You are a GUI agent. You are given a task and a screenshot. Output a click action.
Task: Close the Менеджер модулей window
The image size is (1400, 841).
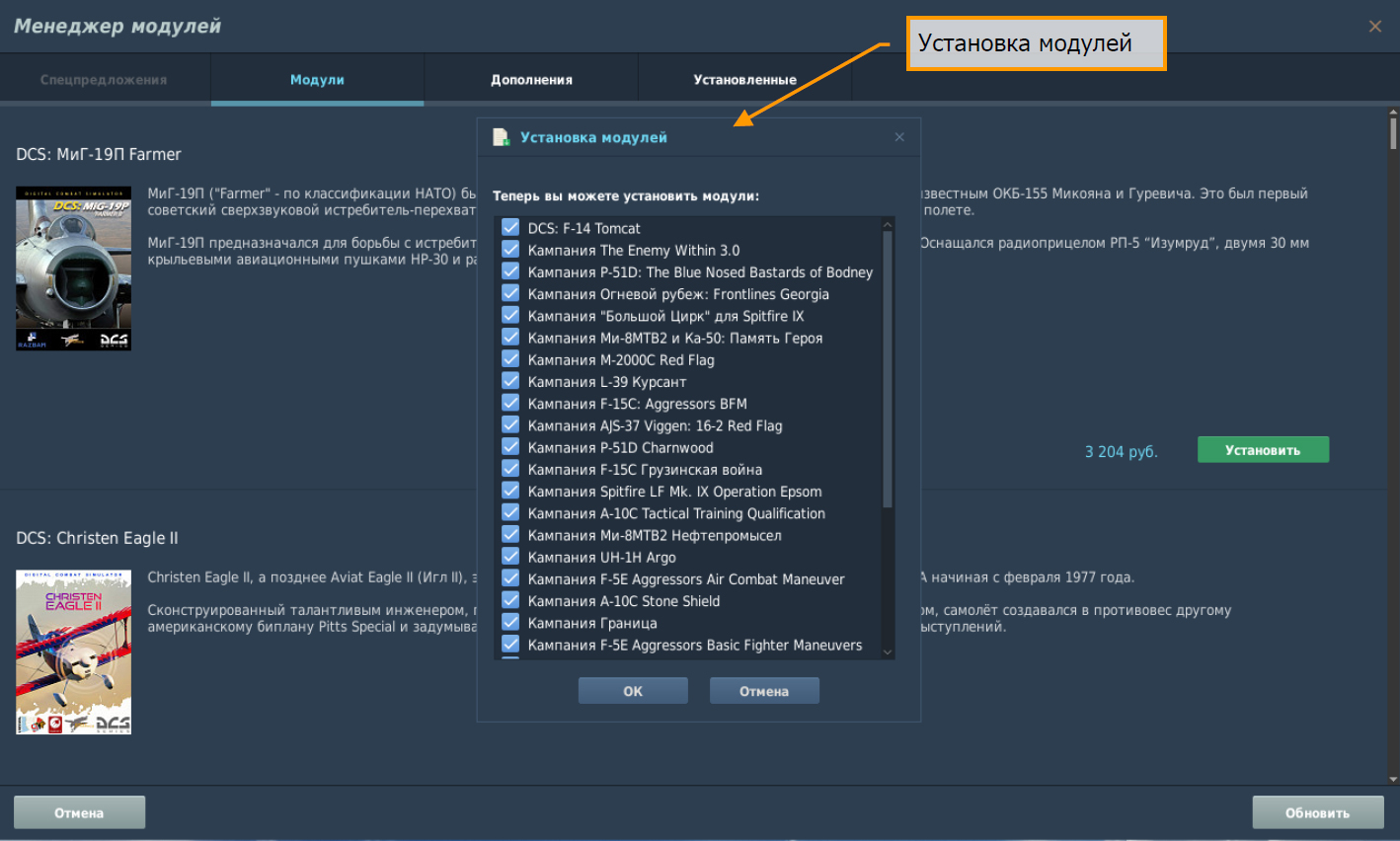(1374, 27)
